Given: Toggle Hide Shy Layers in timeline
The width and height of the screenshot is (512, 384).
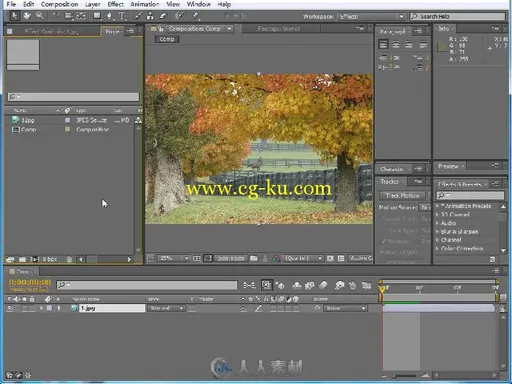Looking at the screenshot, I should 296,285.
